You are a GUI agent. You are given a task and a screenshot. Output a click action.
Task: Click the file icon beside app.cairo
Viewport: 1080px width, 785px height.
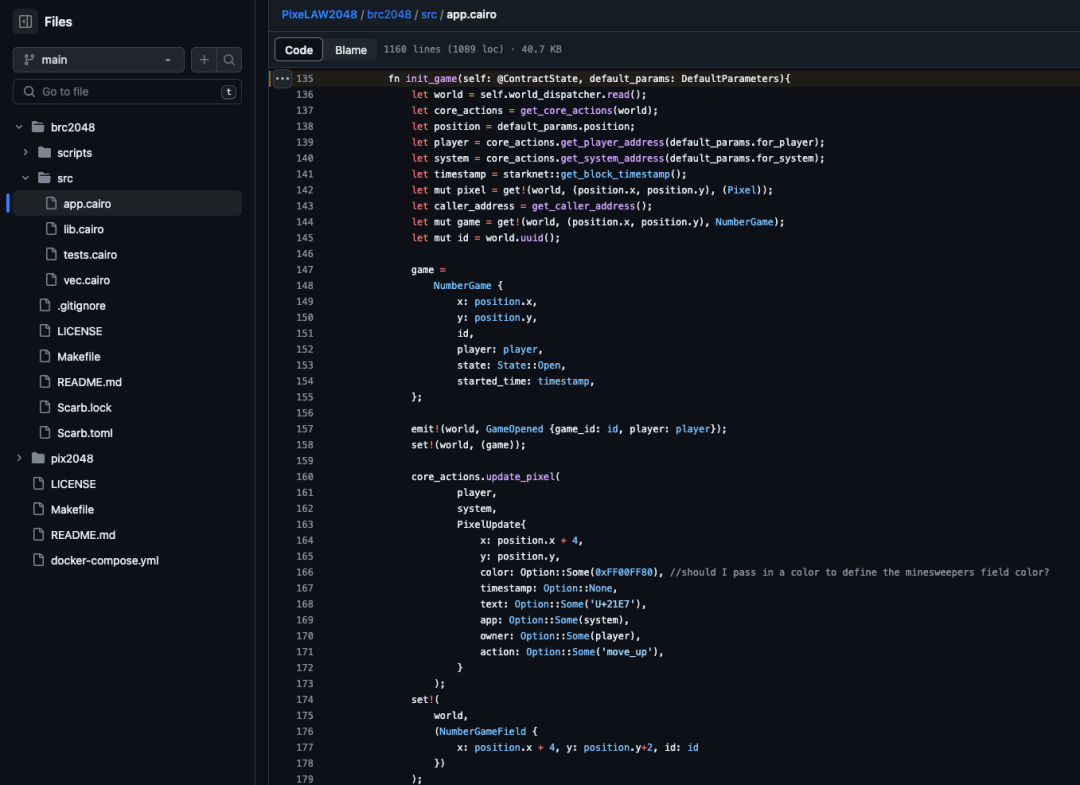(49, 203)
